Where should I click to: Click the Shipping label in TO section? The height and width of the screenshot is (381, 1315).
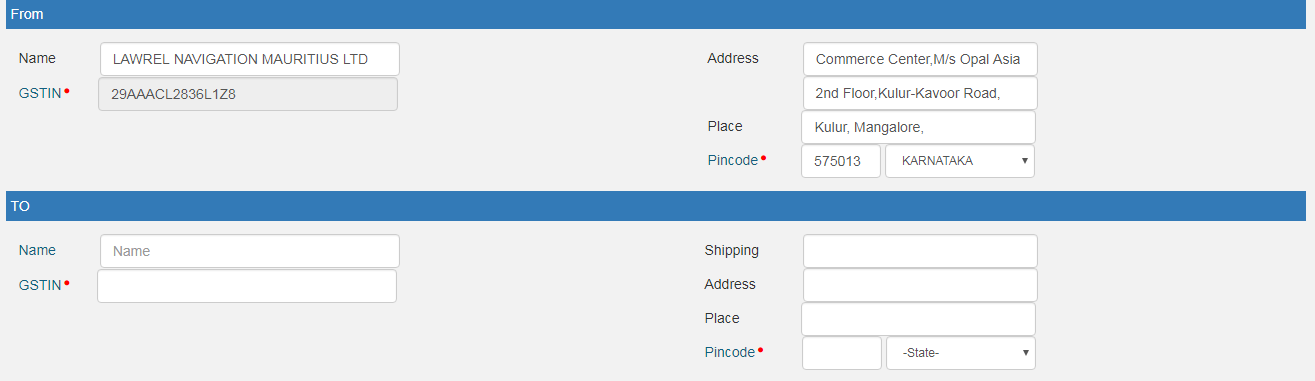732,250
